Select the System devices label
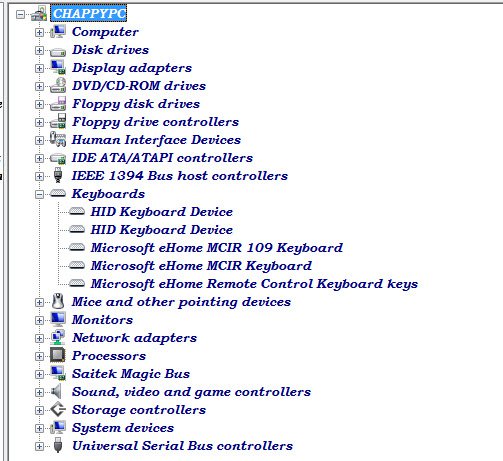 point(123,428)
